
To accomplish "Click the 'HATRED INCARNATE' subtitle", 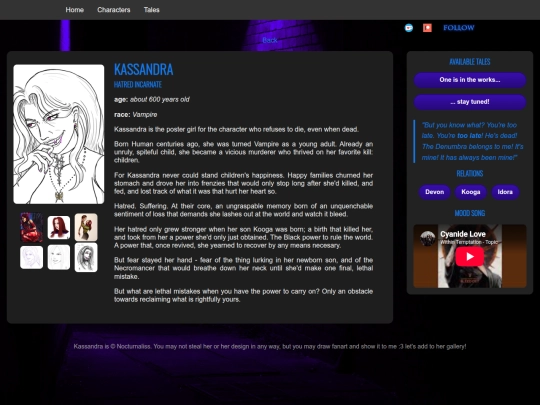I will [138, 85].
